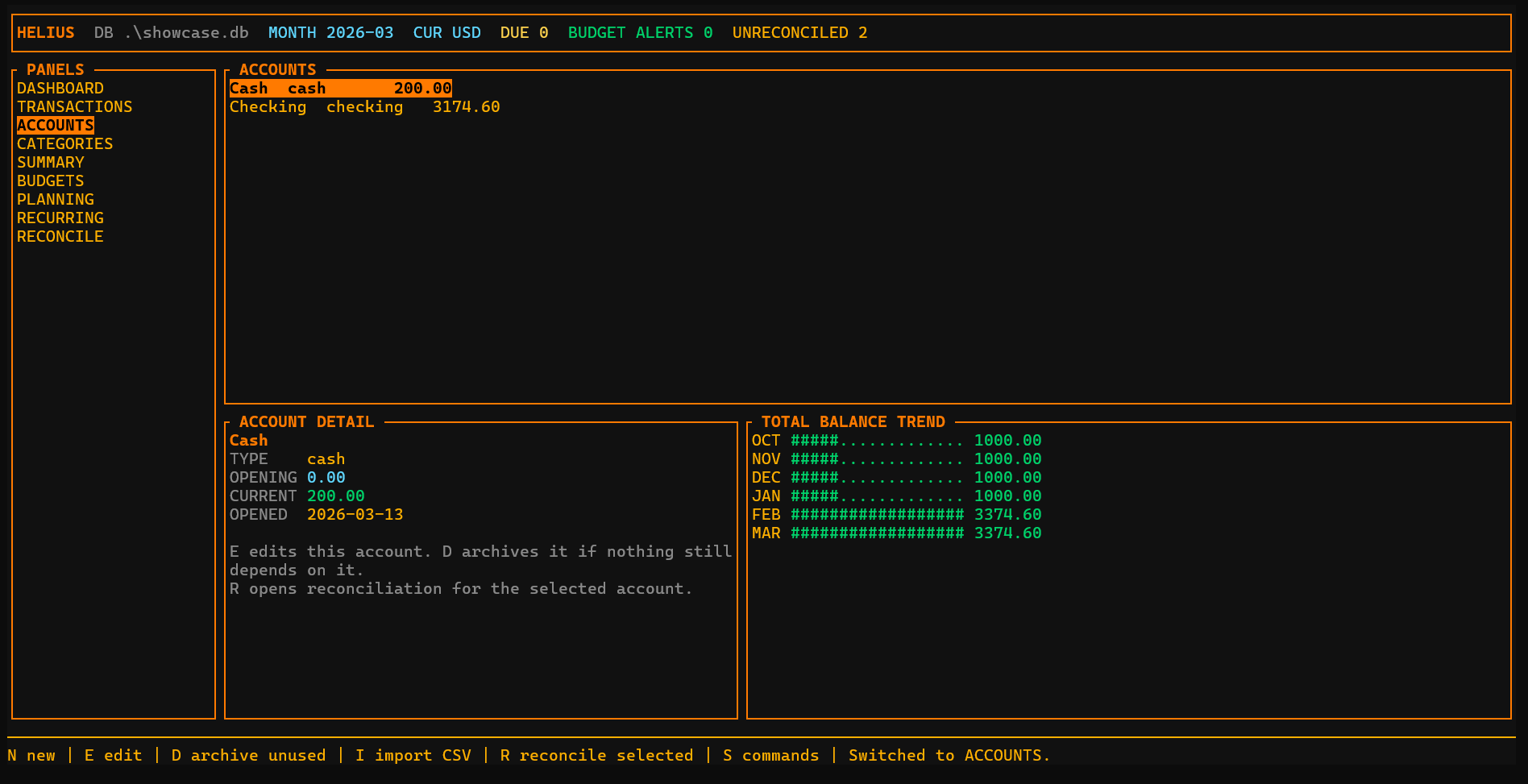Click the OPENED date 2026-03-13 field
Image resolution: width=1528 pixels, height=784 pixels.
click(x=355, y=514)
